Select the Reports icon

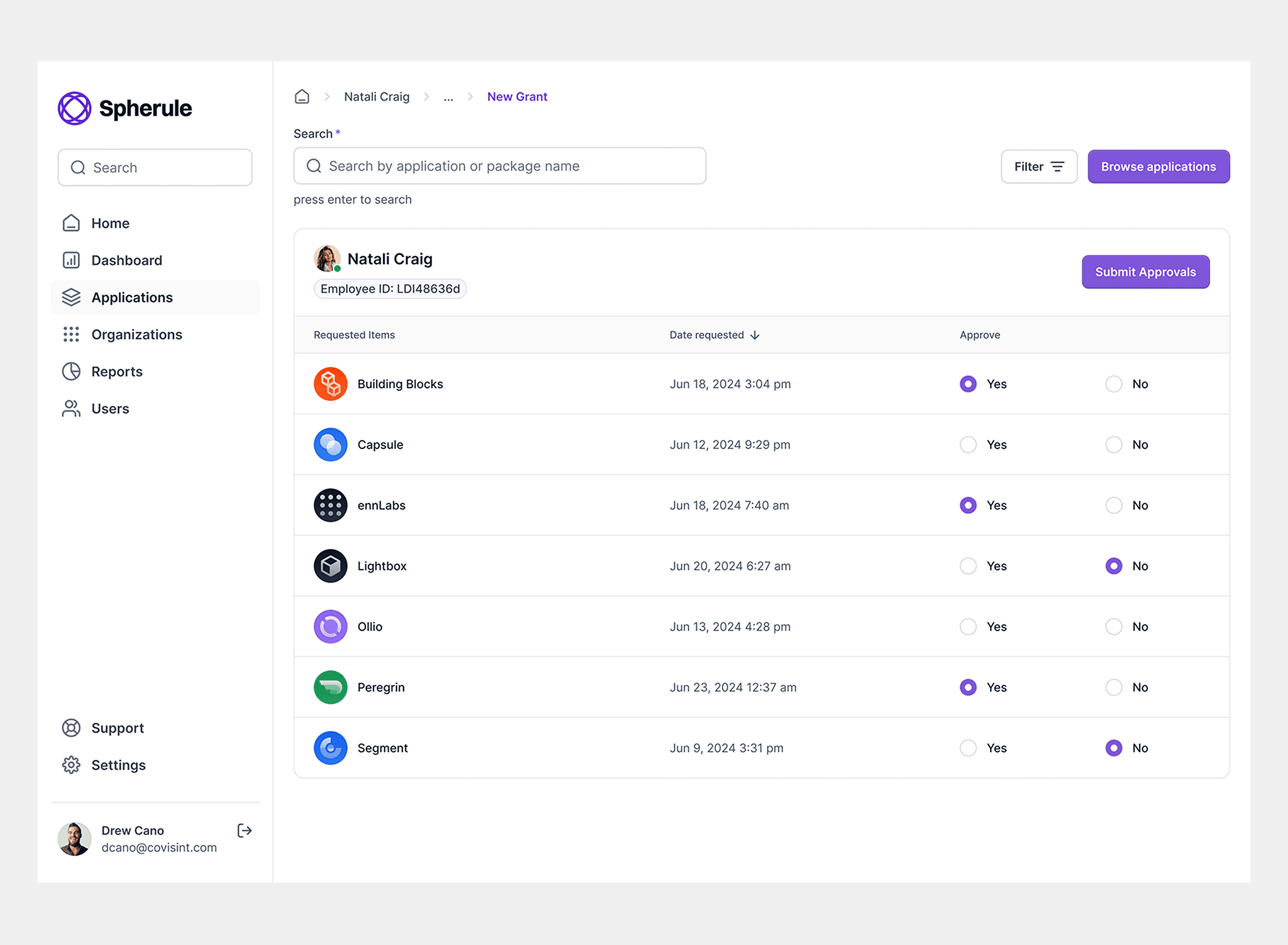[x=71, y=371]
